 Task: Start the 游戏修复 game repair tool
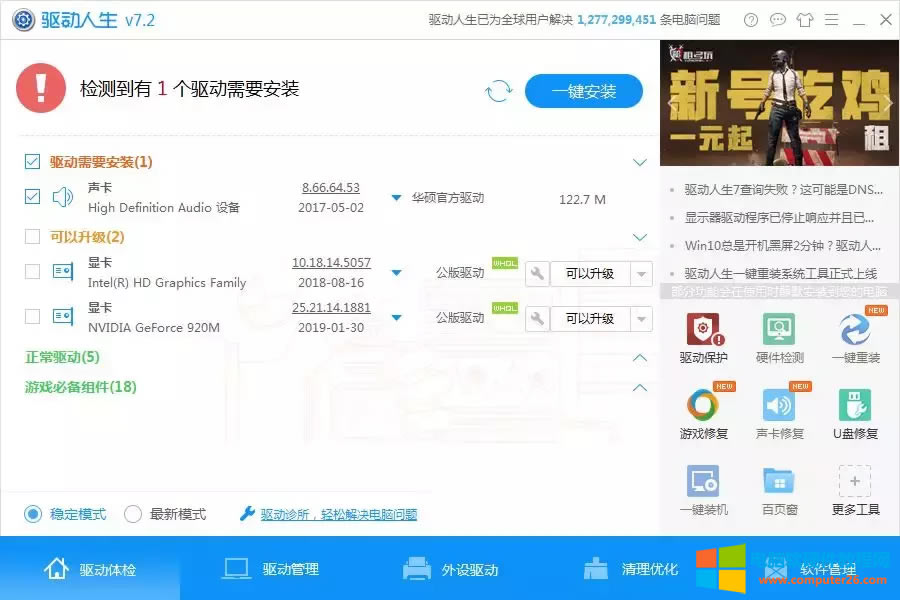coord(703,410)
